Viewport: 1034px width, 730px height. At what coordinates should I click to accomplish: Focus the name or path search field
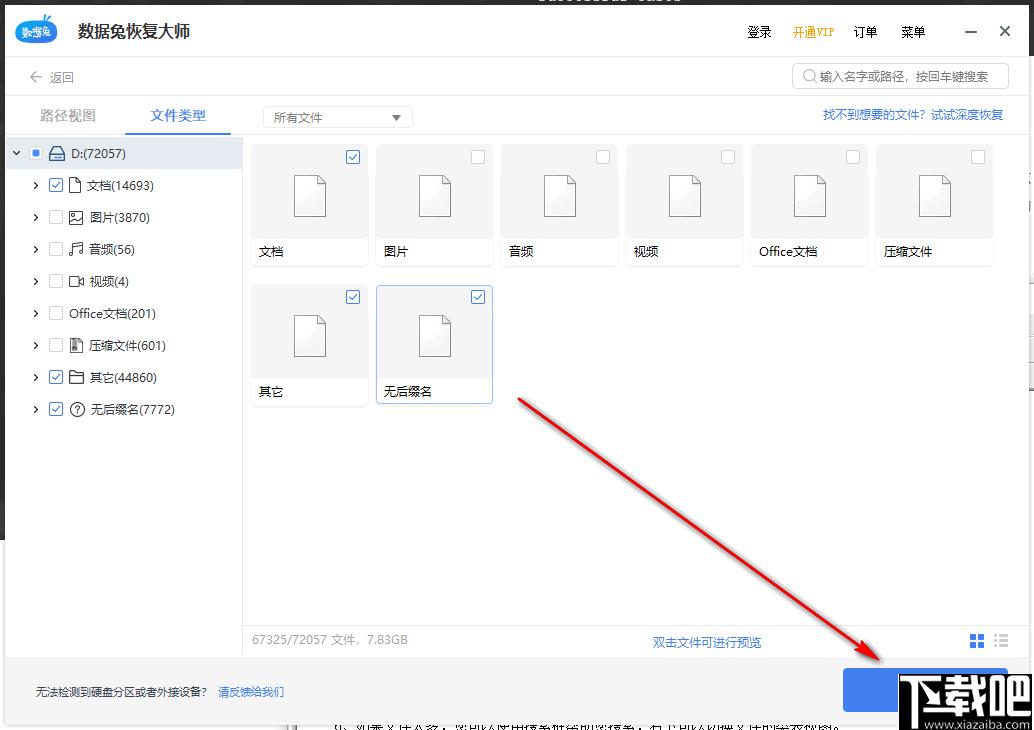pyautogui.click(x=900, y=76)
